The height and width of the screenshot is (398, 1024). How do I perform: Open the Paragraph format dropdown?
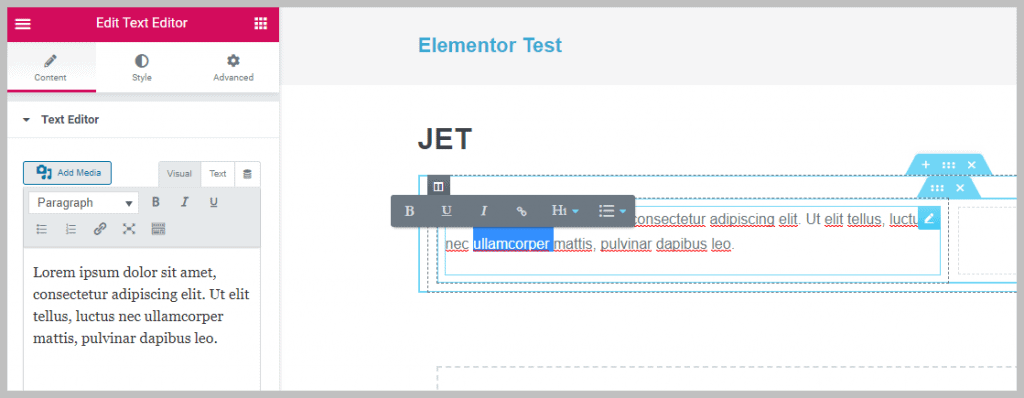[x=84, y=203]
